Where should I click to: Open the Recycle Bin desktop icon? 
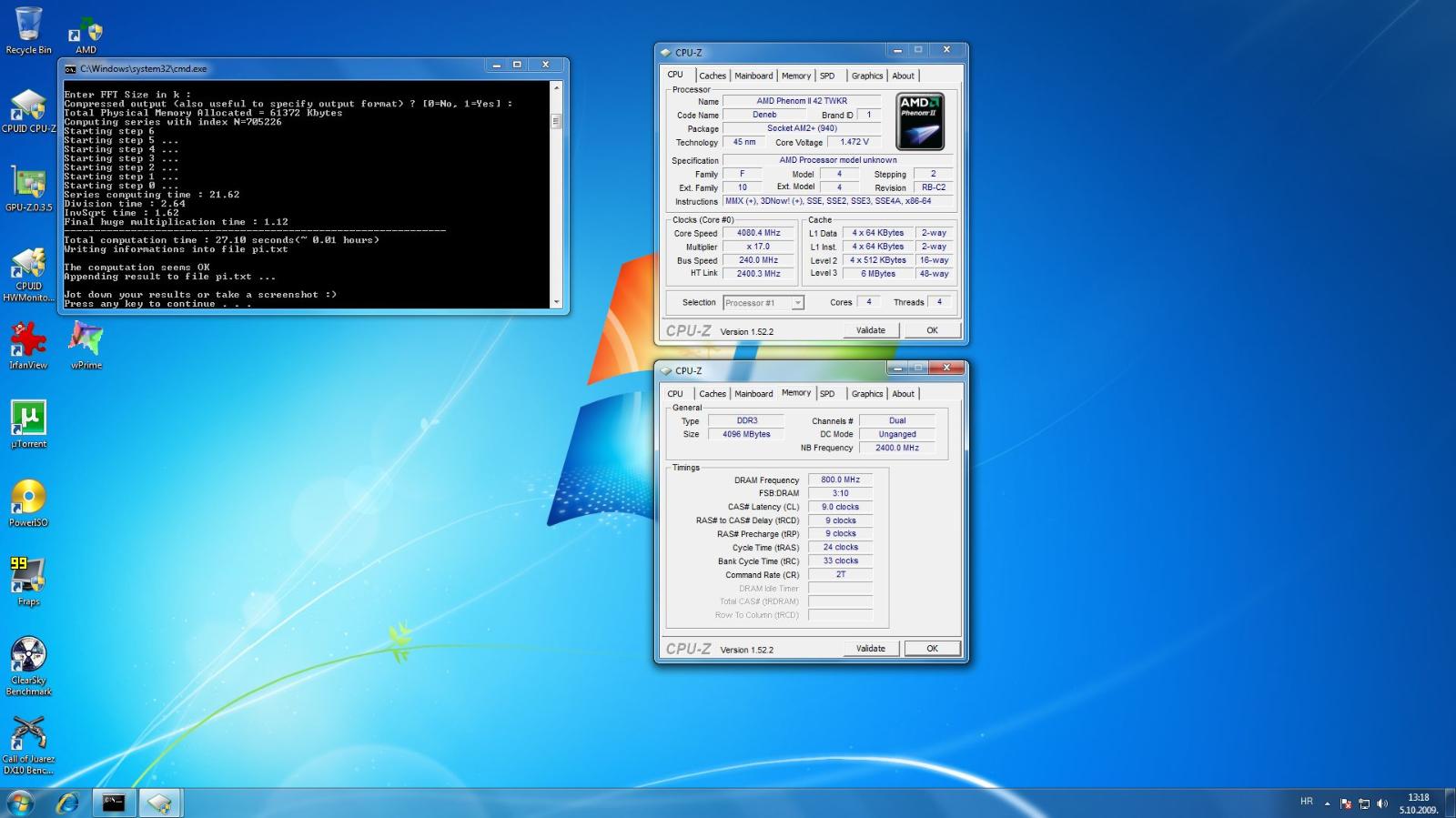[x=28, y=30]
